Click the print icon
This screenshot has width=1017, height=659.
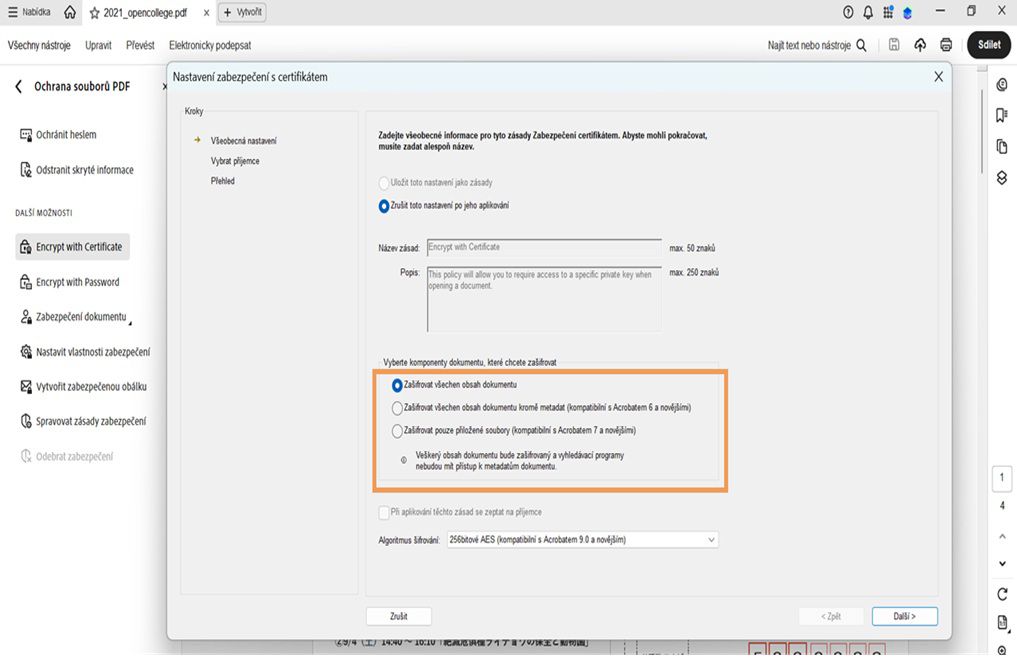pyautogui.click(x=946, y=45)
